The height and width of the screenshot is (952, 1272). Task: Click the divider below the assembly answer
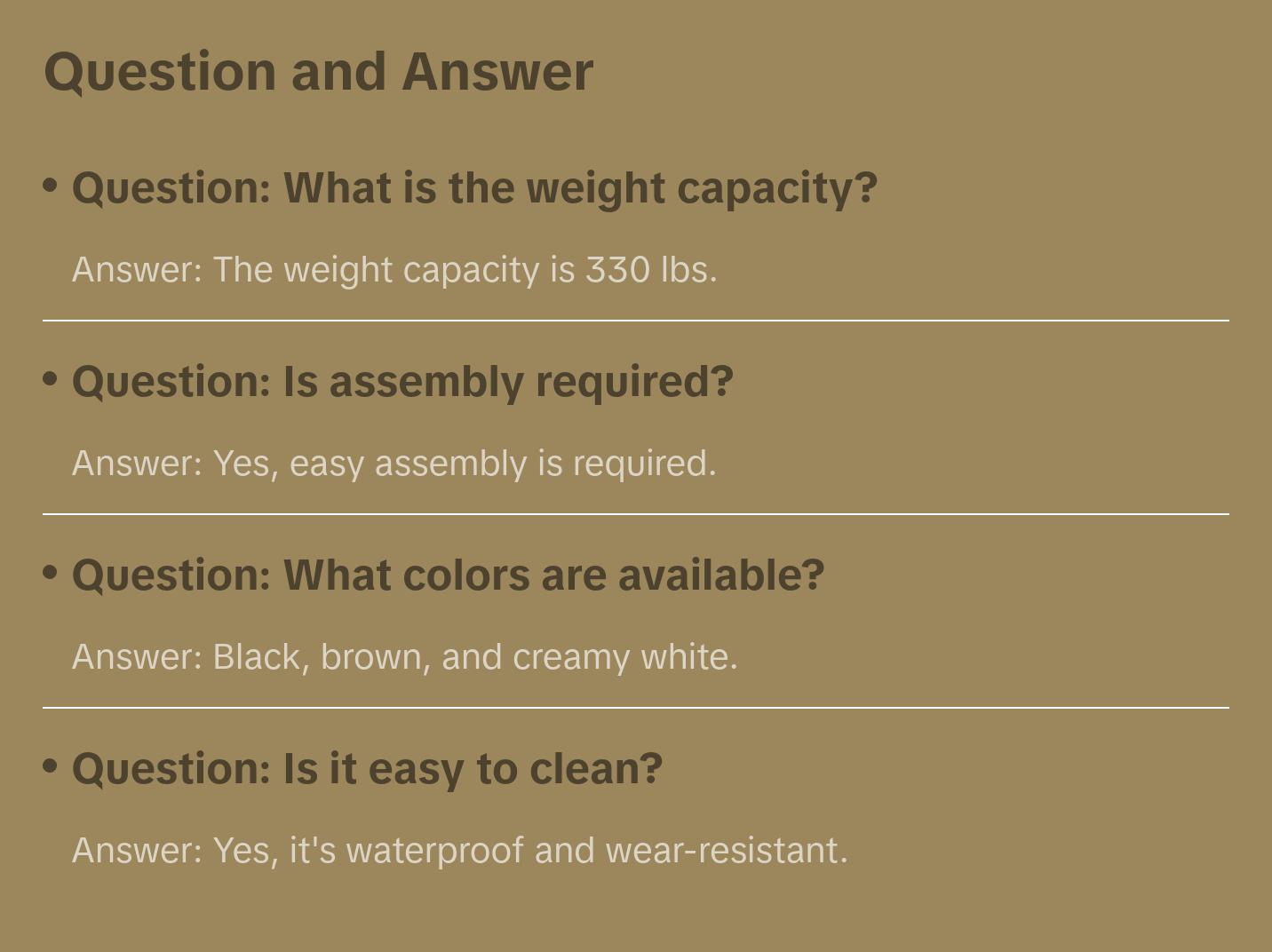(636, 514)
